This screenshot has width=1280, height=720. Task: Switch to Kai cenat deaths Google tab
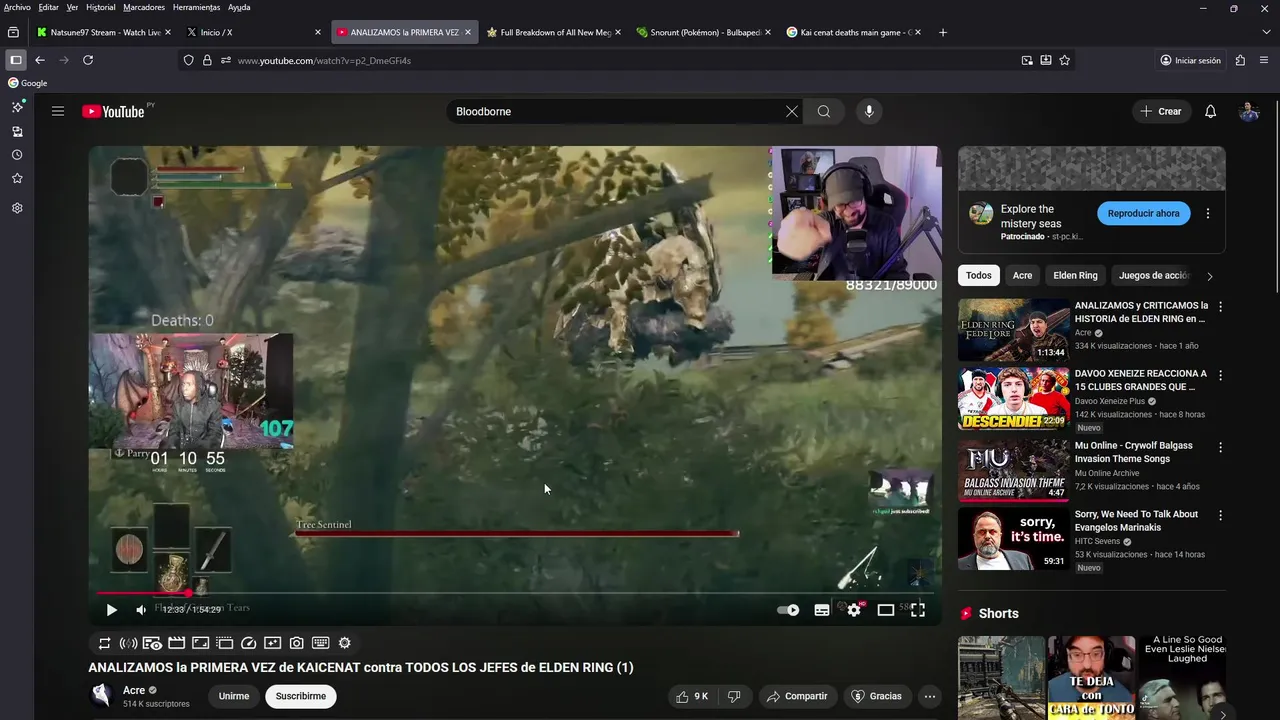point(853,32)
